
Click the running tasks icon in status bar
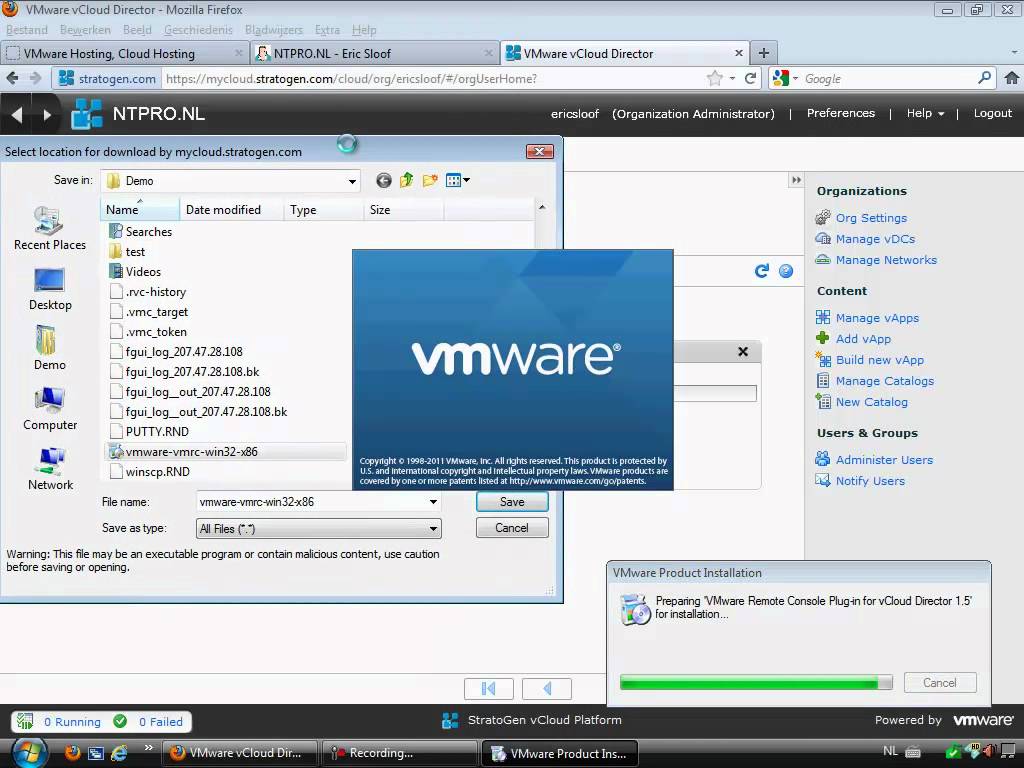25,721
